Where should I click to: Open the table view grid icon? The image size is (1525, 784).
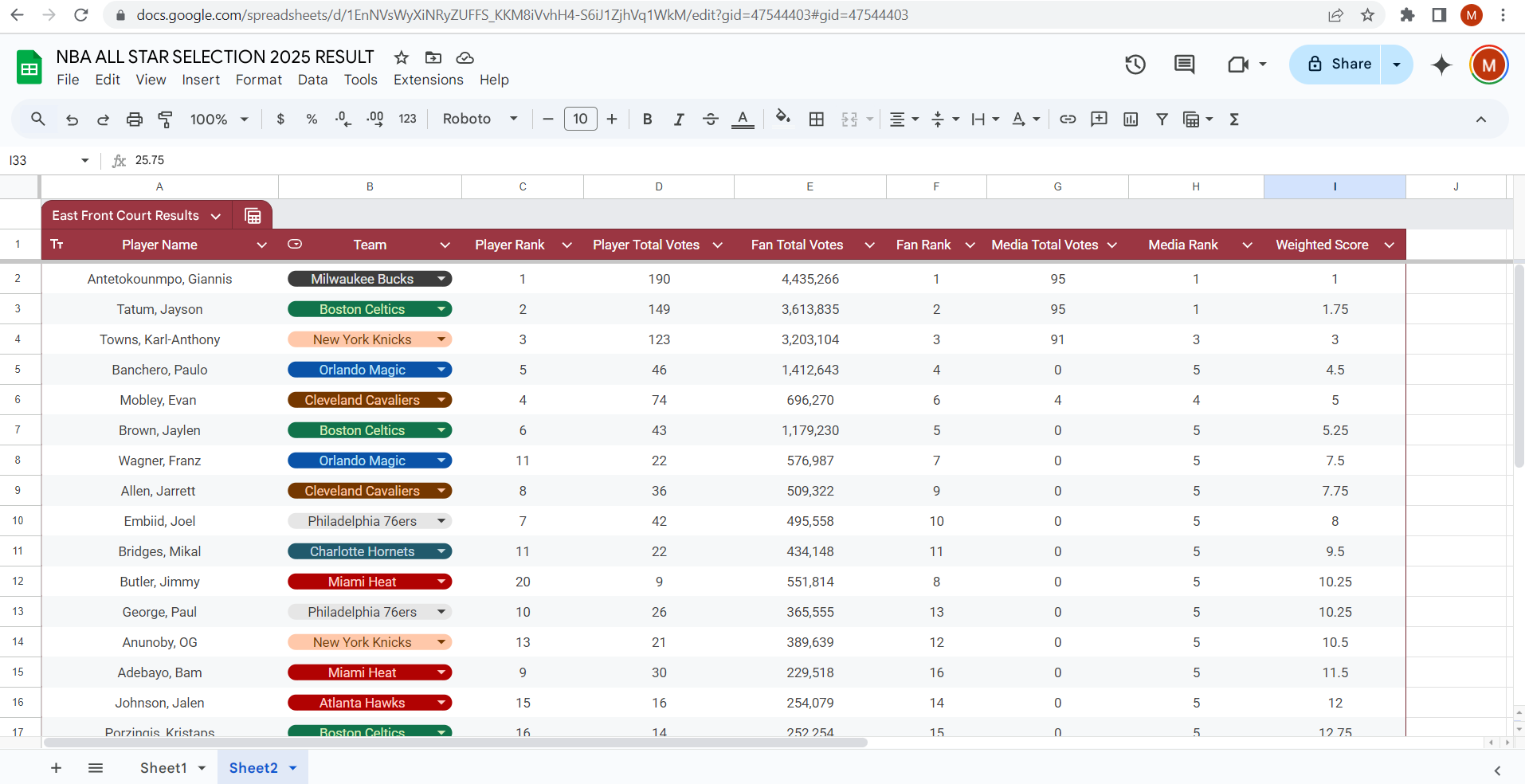pyautogui.click(x=253, y=216)
